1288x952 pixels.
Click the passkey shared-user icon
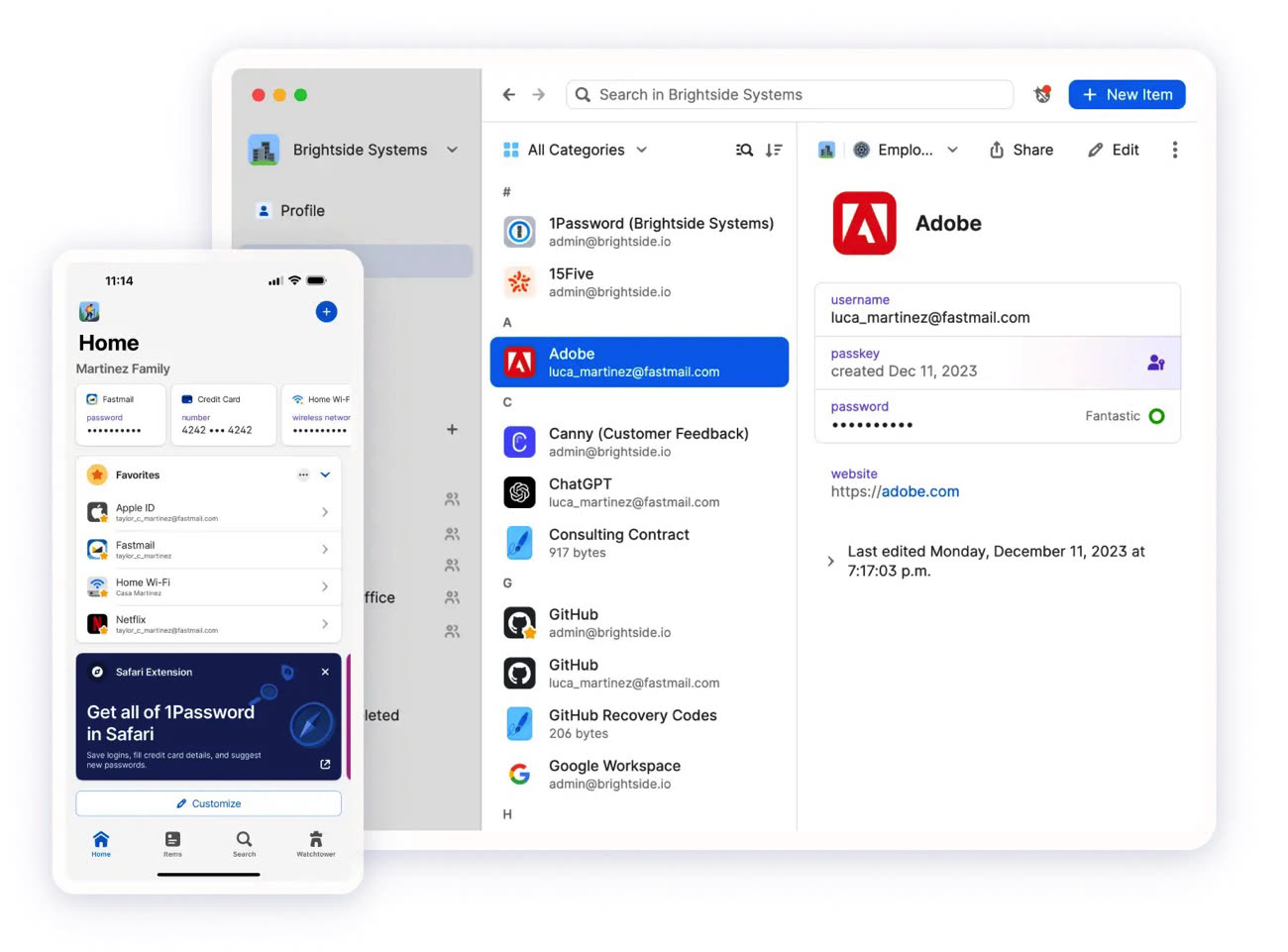[1155, 363]
